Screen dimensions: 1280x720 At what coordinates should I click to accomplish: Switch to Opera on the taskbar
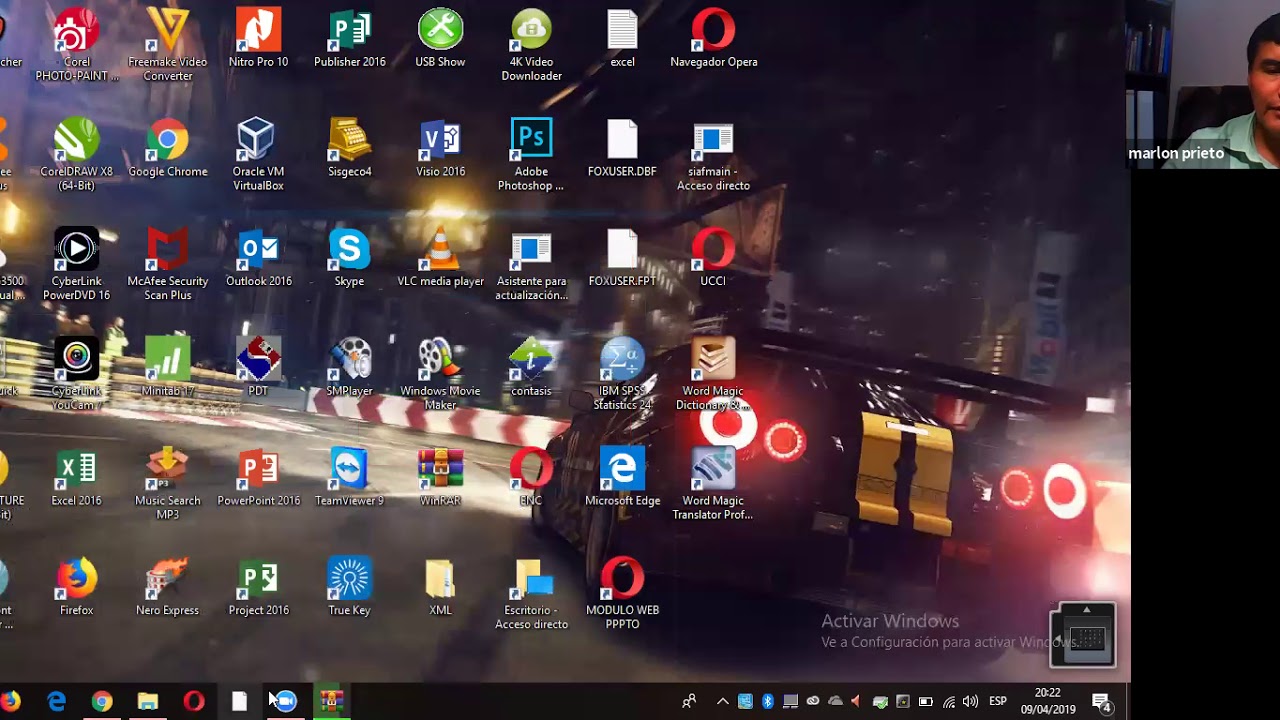point(194,702)
